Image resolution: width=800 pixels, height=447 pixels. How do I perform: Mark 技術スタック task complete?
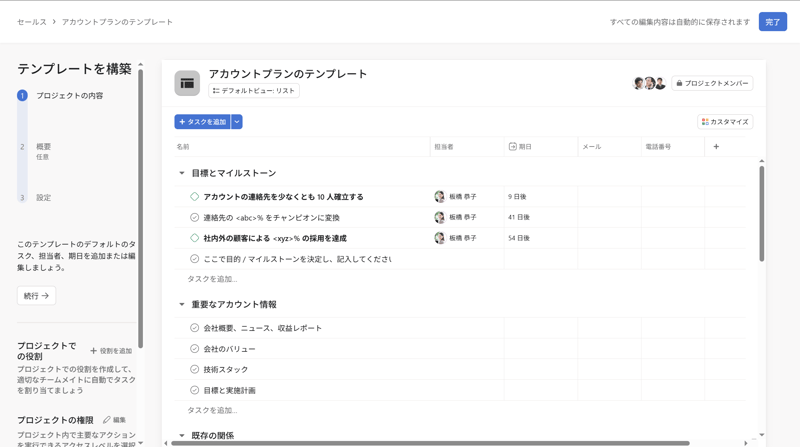(194, 369)
